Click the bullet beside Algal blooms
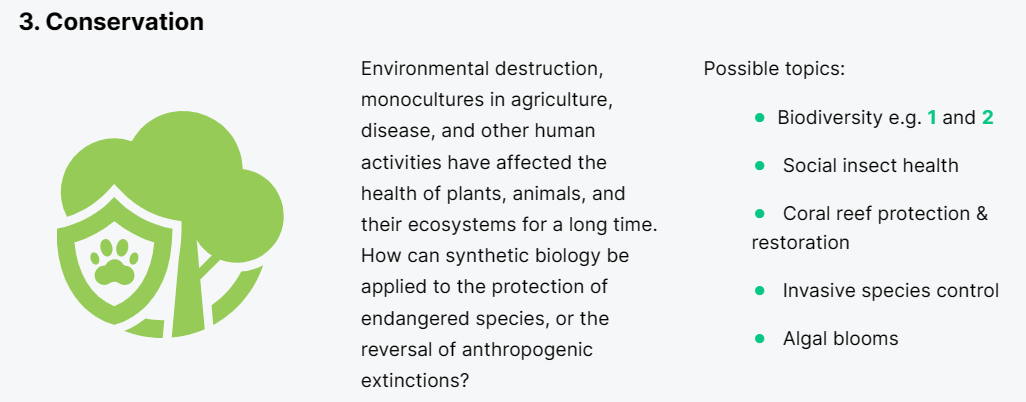 tap(760, 338)
